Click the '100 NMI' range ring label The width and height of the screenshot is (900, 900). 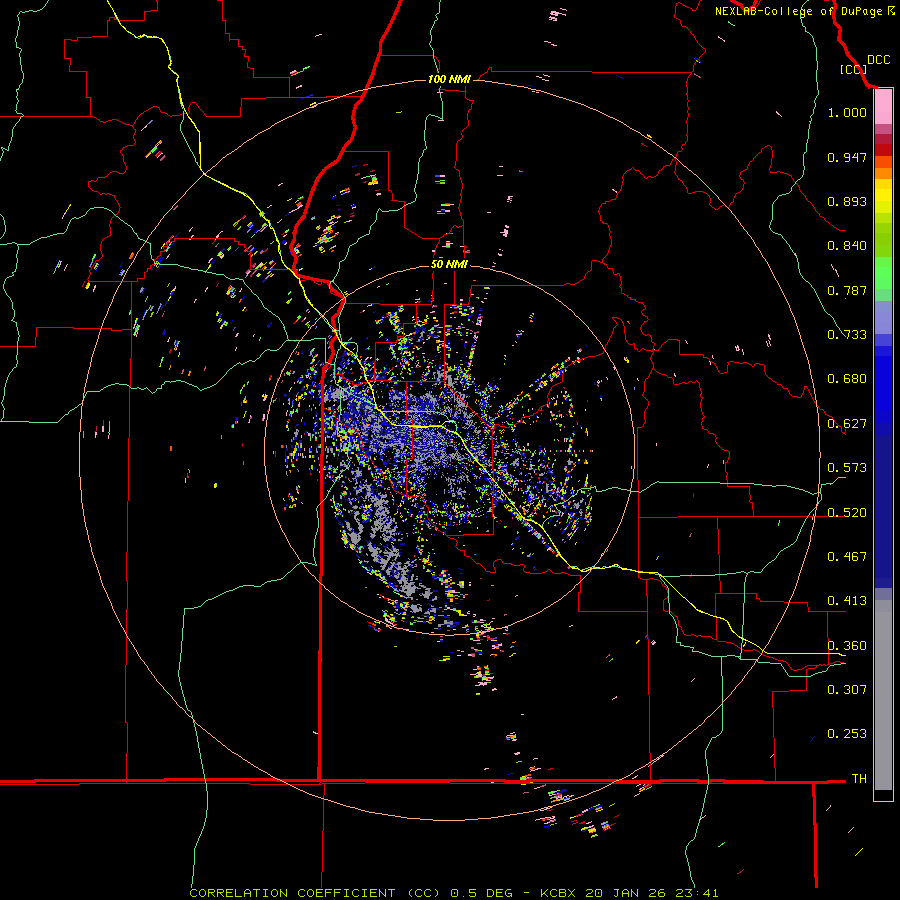pyautogui.click(x=449, y=79)
